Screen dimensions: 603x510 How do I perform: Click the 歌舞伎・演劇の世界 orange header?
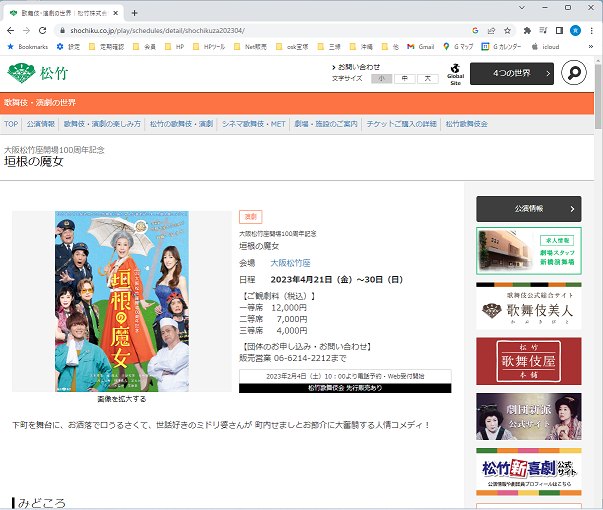point(40,103)
